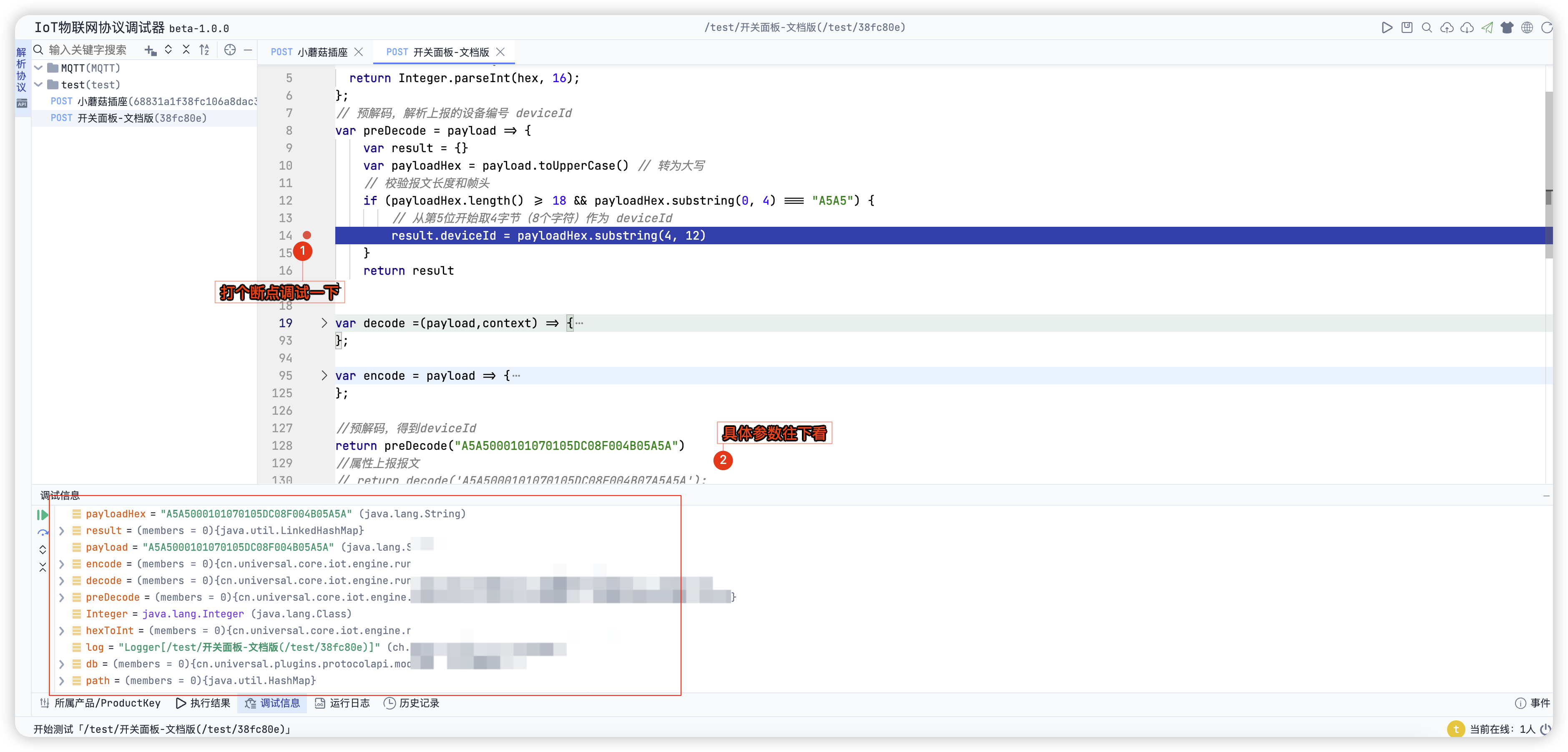The width and height of the screenshot is (1568, 752).
Task: Collapse the MQTT(MQTT) folder
Action: (38, 68)
